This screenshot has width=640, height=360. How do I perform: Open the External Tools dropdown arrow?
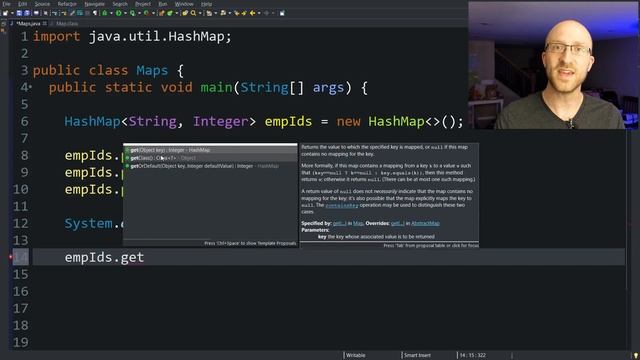tap(153, 13)
